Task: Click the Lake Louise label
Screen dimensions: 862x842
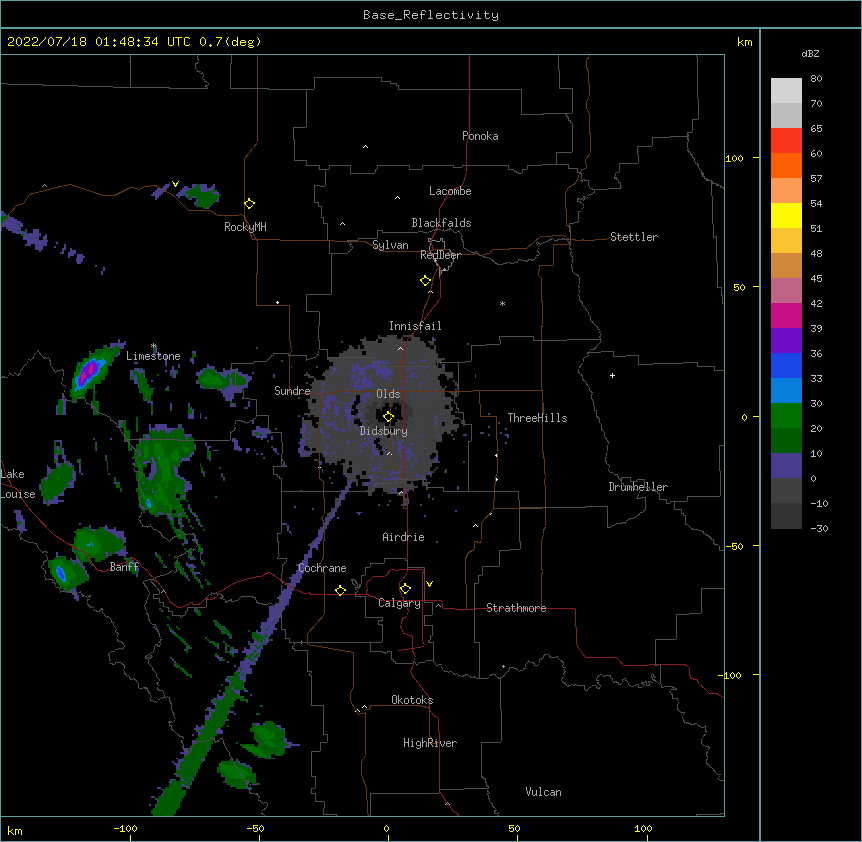Action: pyautogui.click(x=18, y=484)
